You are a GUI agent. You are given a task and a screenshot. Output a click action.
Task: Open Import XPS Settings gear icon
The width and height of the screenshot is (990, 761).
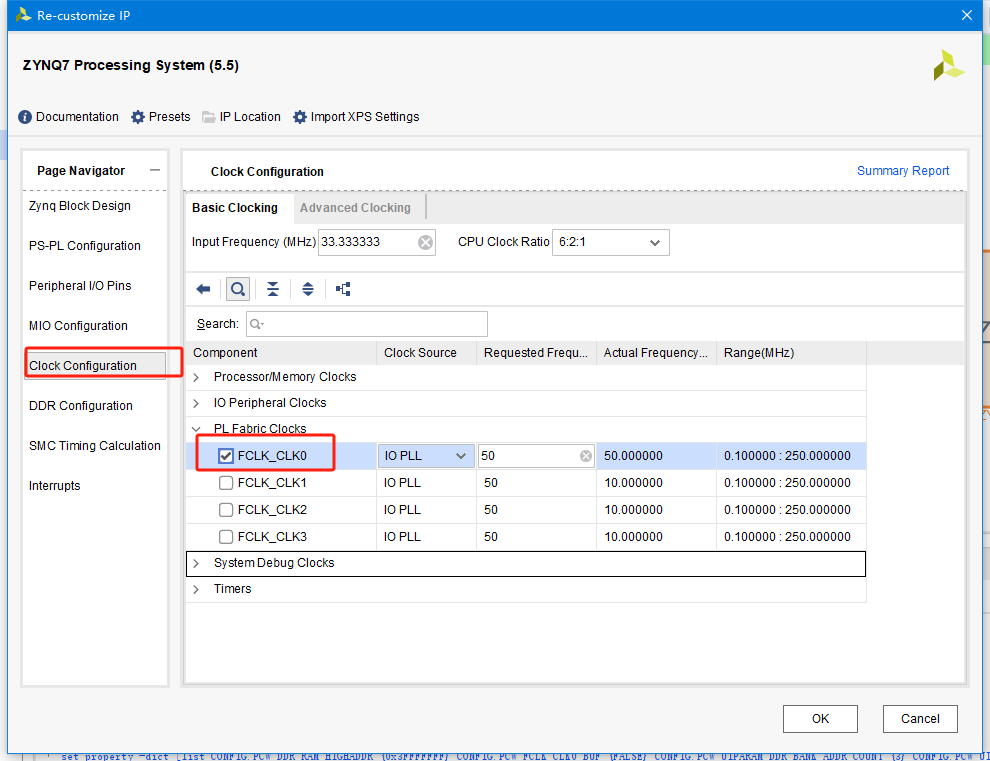(300, 117)
